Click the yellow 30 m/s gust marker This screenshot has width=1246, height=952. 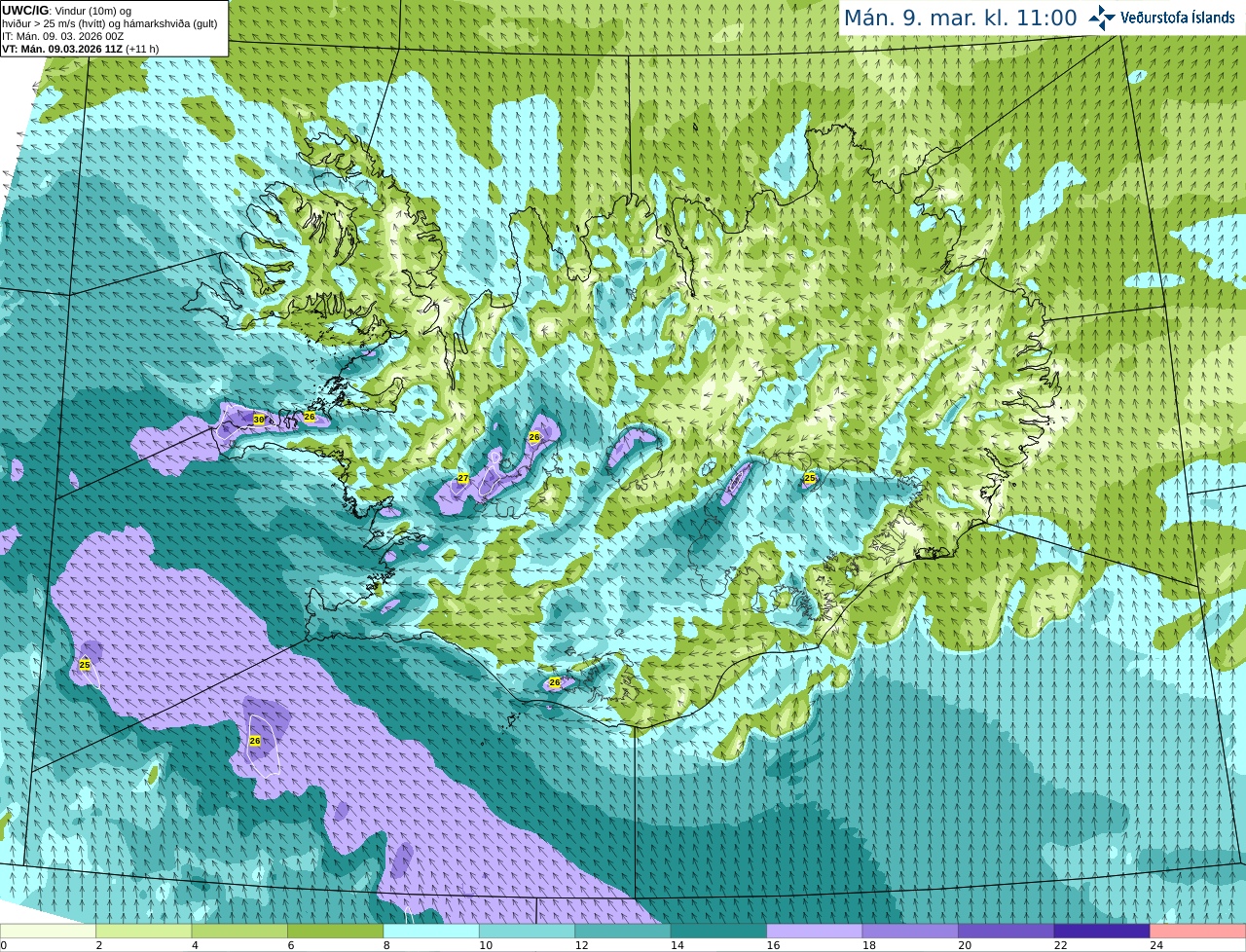pos(259,420)
